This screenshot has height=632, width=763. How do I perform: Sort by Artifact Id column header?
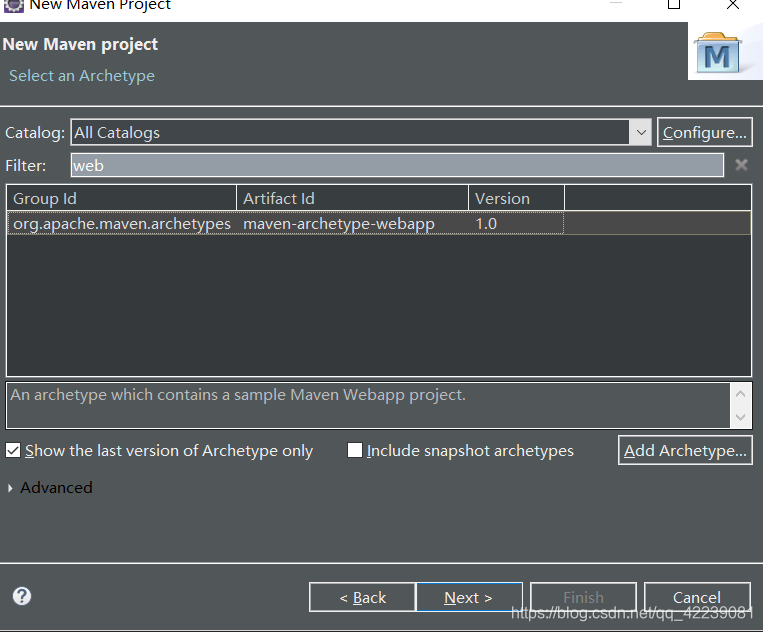tap(352, 198)
